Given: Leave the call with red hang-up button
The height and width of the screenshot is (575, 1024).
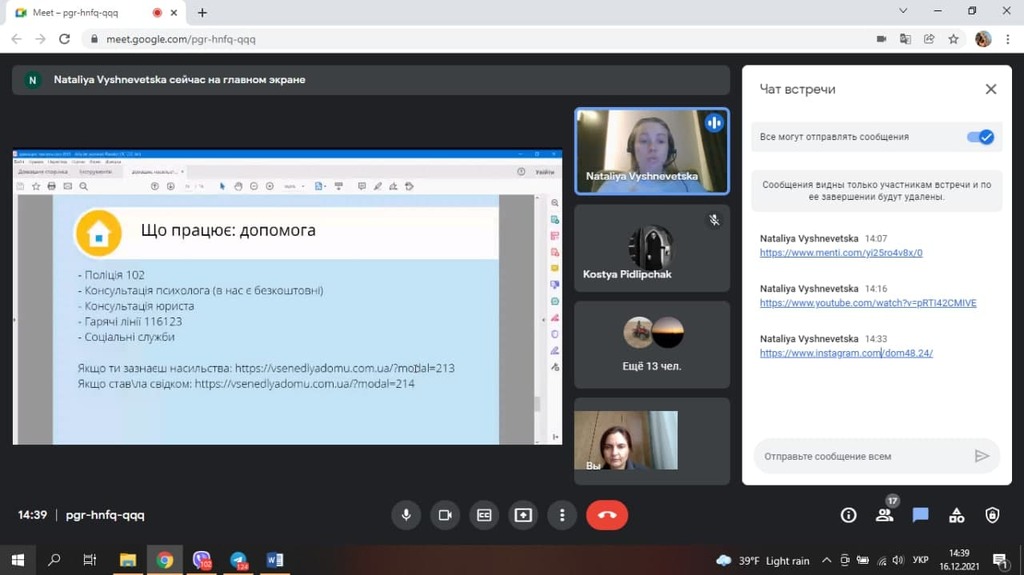Looking at the screenshot, I should point(607,515).
